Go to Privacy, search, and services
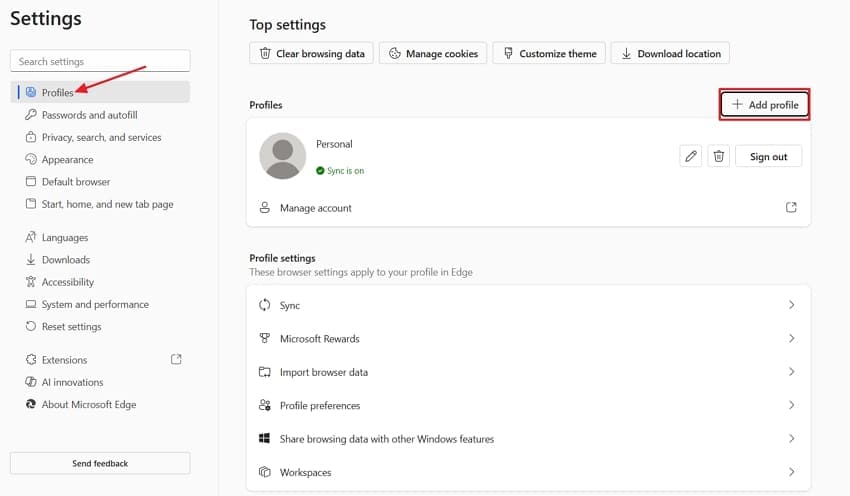 (100, 137)
